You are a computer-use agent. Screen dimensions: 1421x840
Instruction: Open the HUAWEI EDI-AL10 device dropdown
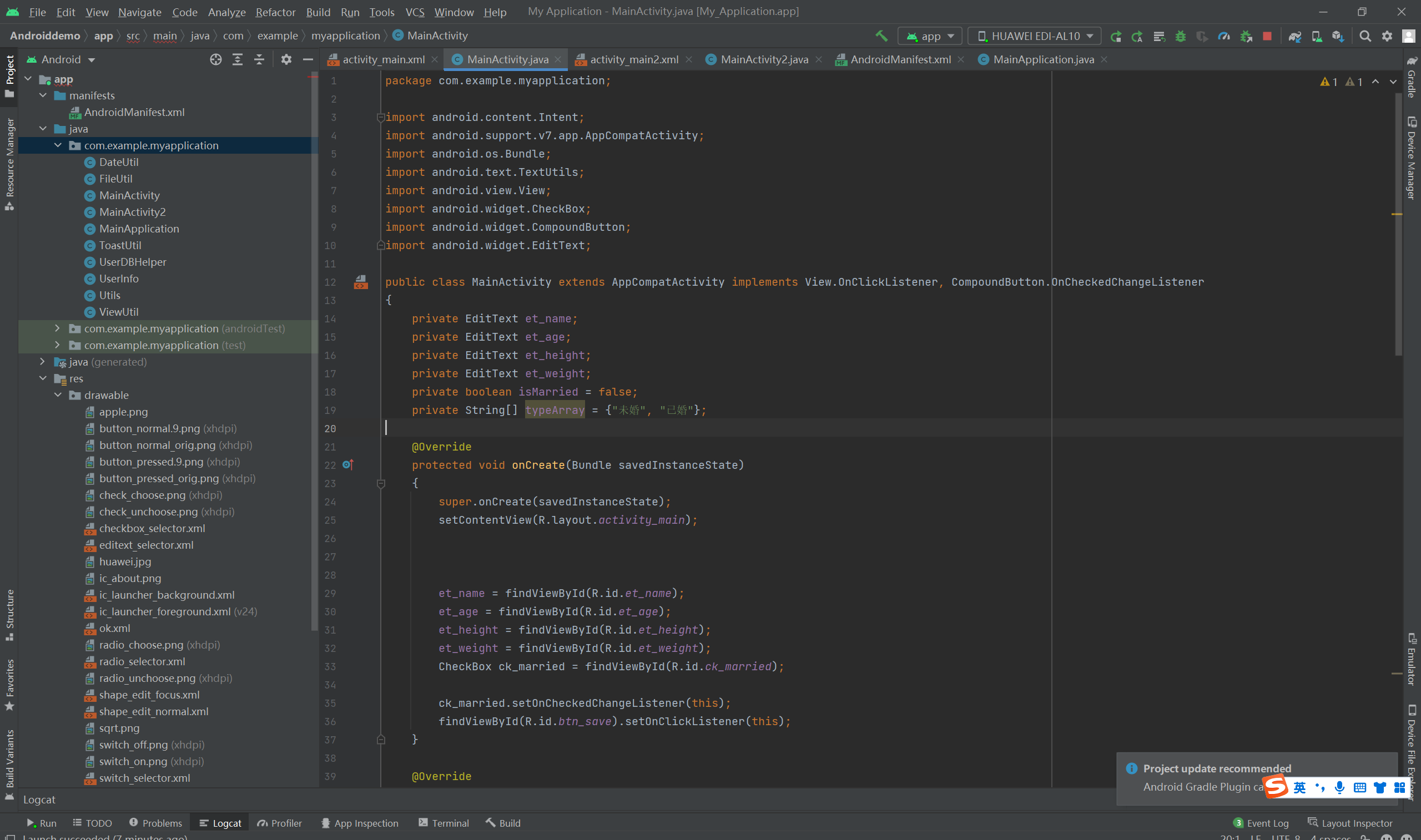(1035, 36)
